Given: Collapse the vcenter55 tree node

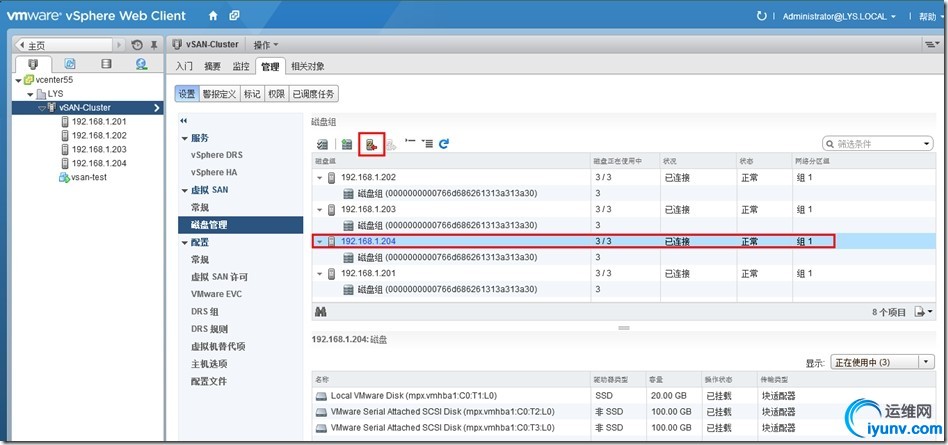Looking at the screenshot, I should click(x=19, y=80).
